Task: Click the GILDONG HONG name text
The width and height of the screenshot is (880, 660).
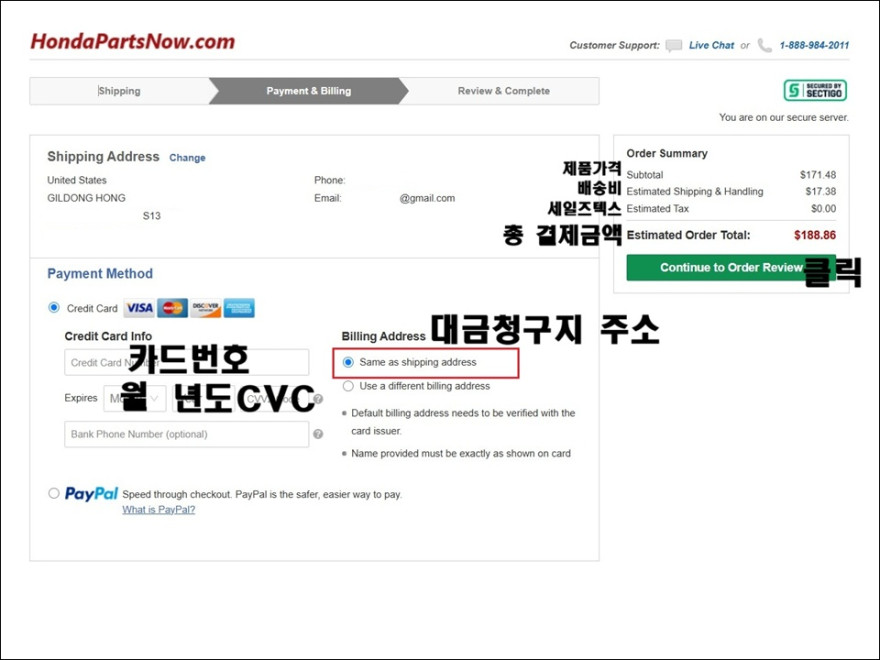Action: (86, 198)
